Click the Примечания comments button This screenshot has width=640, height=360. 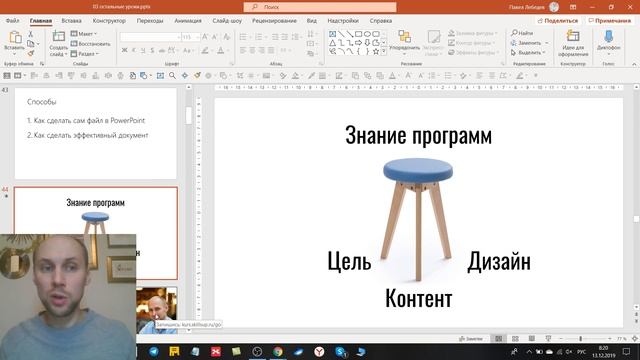pos(610,20)
